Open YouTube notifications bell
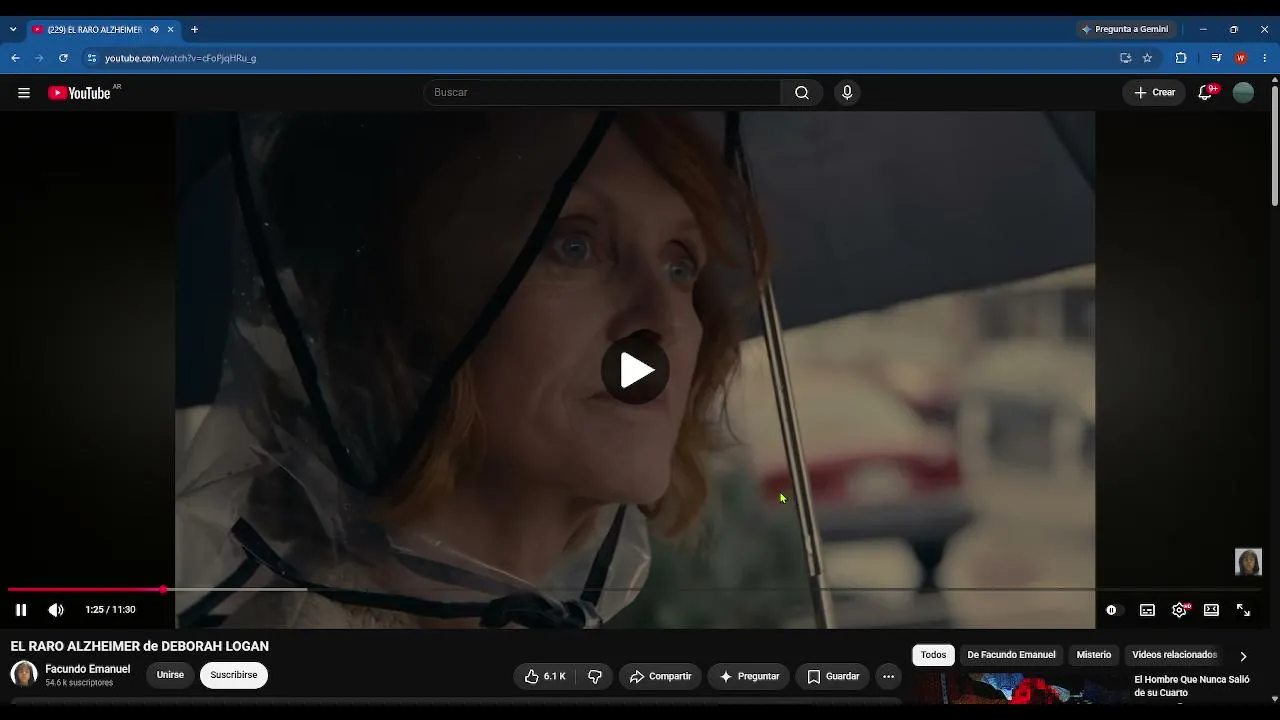 click(1206, 93)
